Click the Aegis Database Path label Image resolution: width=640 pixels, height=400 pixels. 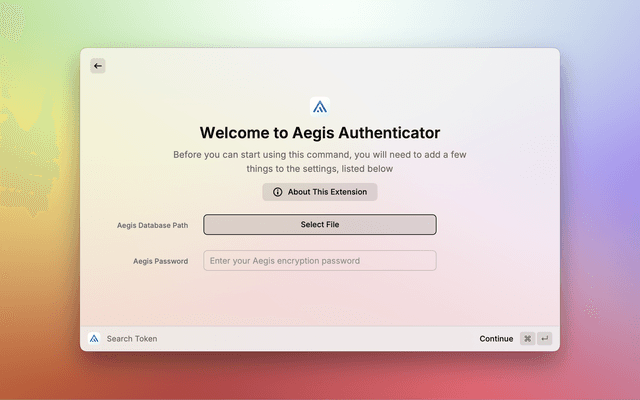tap(152, 226)
